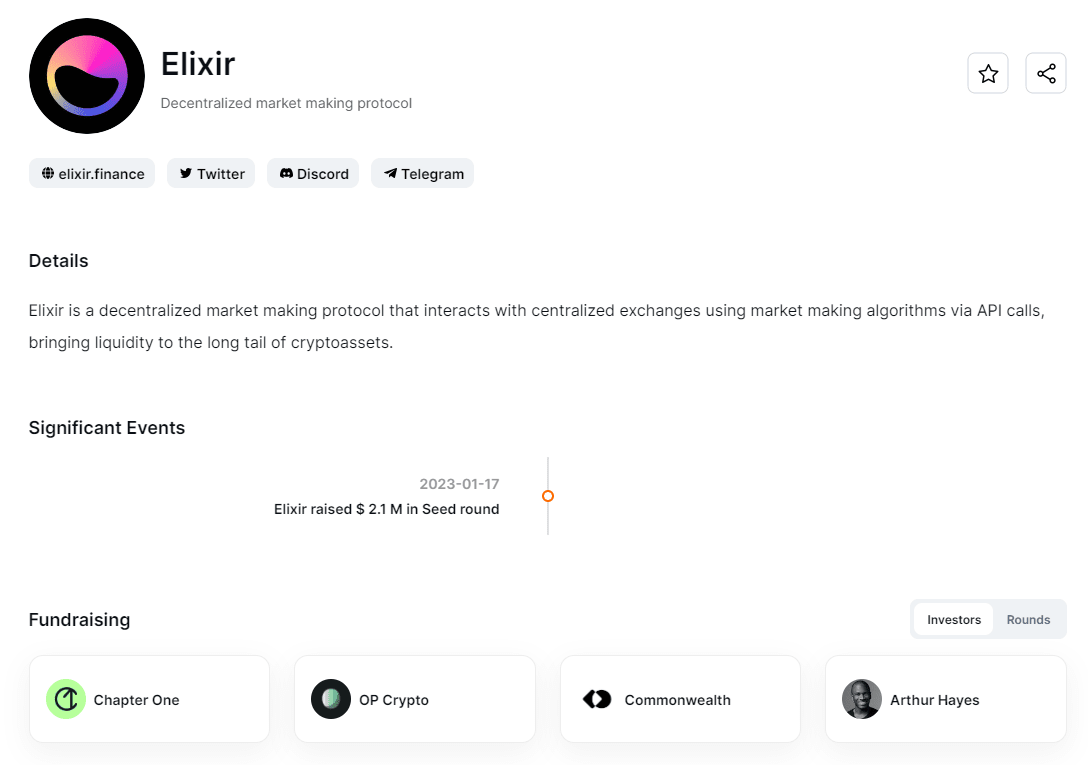The width and height of the screenshot is (1088, 765).
Task: Open Elixir's Twitter profile
Action: click(x=211, y=173)
